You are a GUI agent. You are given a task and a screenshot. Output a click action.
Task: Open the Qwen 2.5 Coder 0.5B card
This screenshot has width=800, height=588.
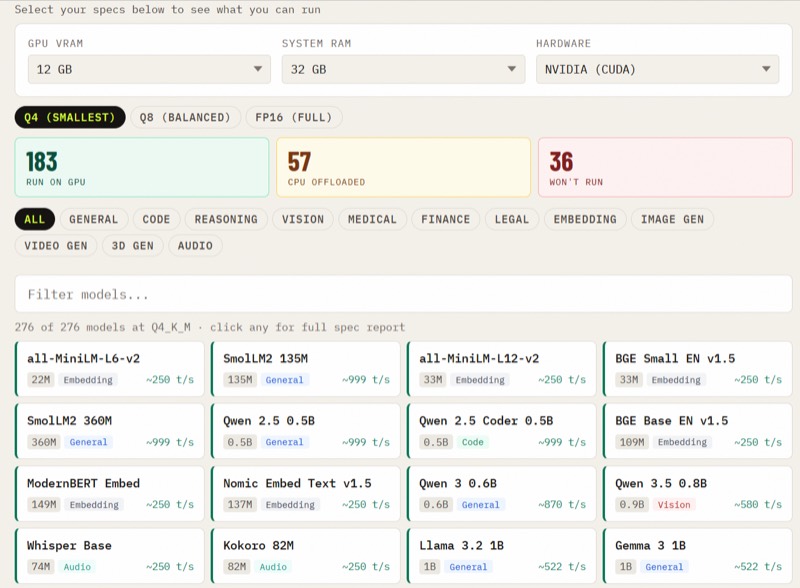point(502,431)
